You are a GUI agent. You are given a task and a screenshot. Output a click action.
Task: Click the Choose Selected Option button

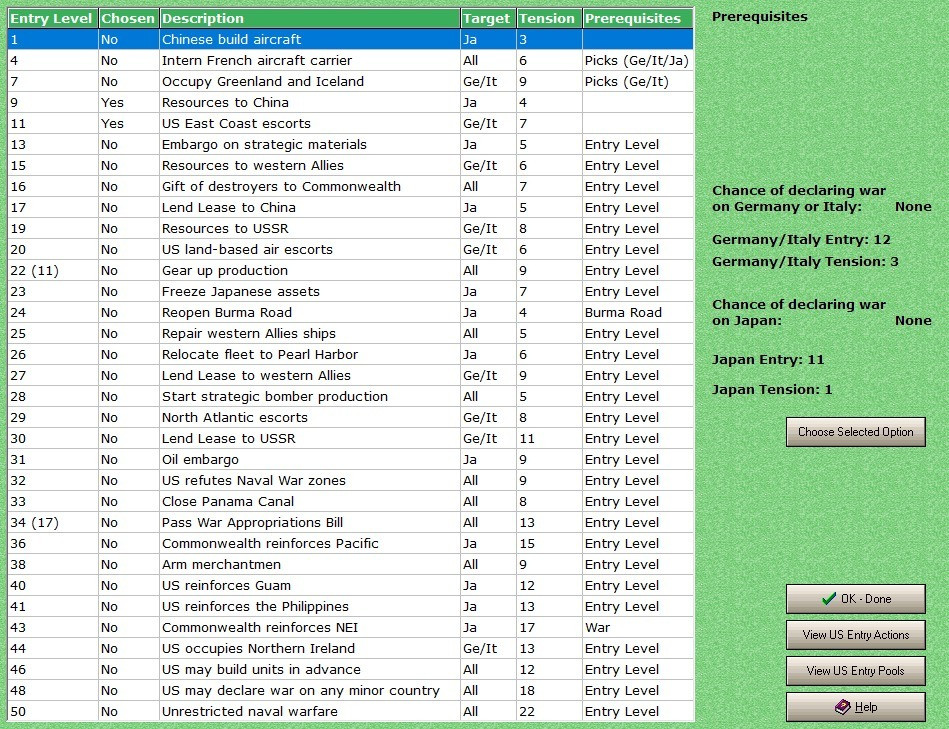click(x=855, y=432)
